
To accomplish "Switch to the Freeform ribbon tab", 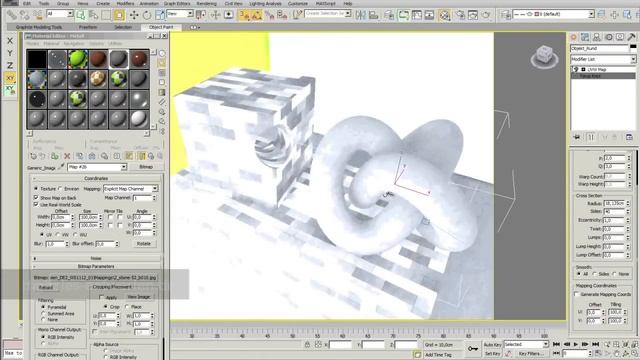I will [88, 27].
